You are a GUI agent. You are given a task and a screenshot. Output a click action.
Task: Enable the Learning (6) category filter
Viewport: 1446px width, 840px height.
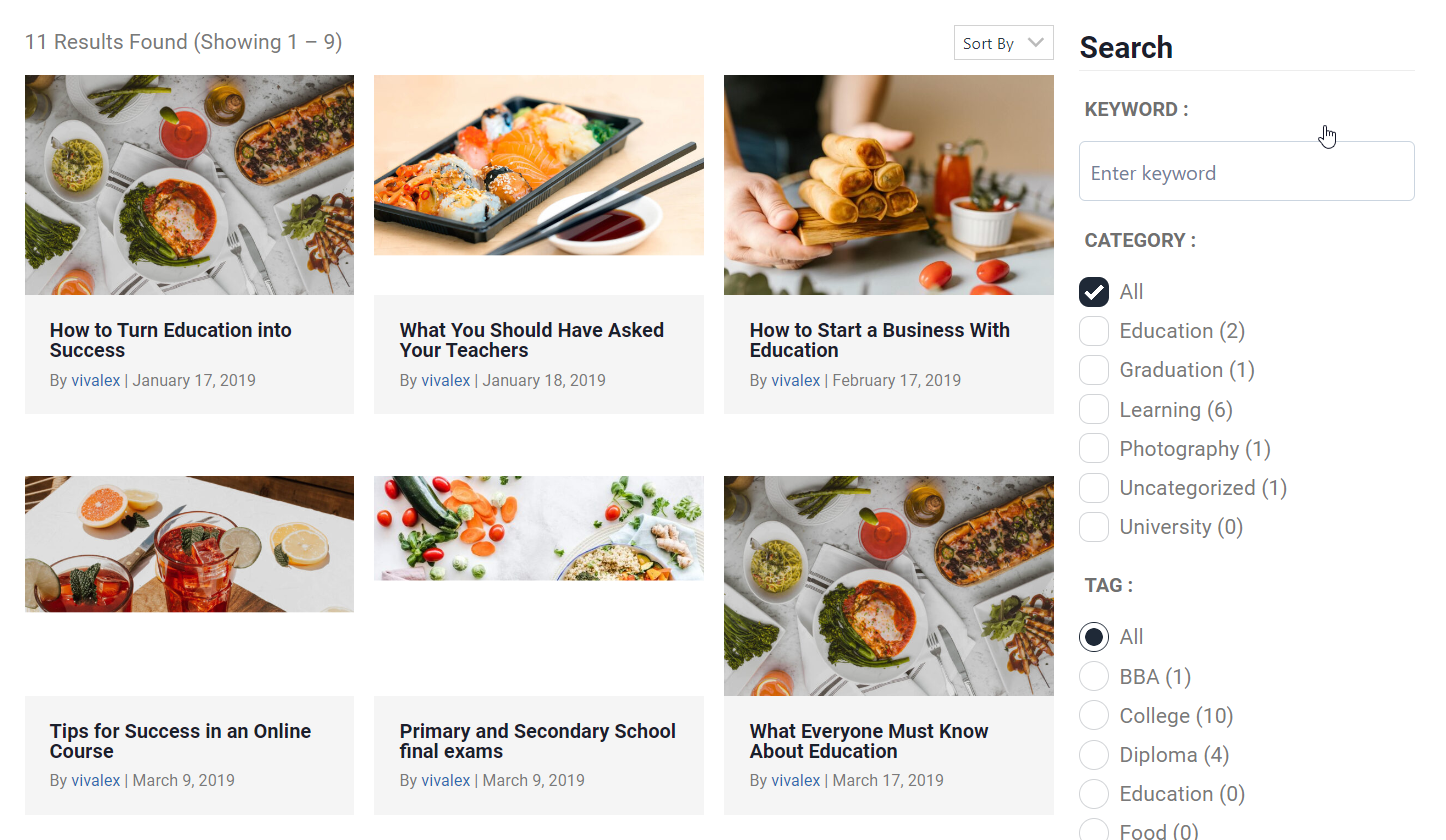pyautogui.click(x=1094, y=409)
